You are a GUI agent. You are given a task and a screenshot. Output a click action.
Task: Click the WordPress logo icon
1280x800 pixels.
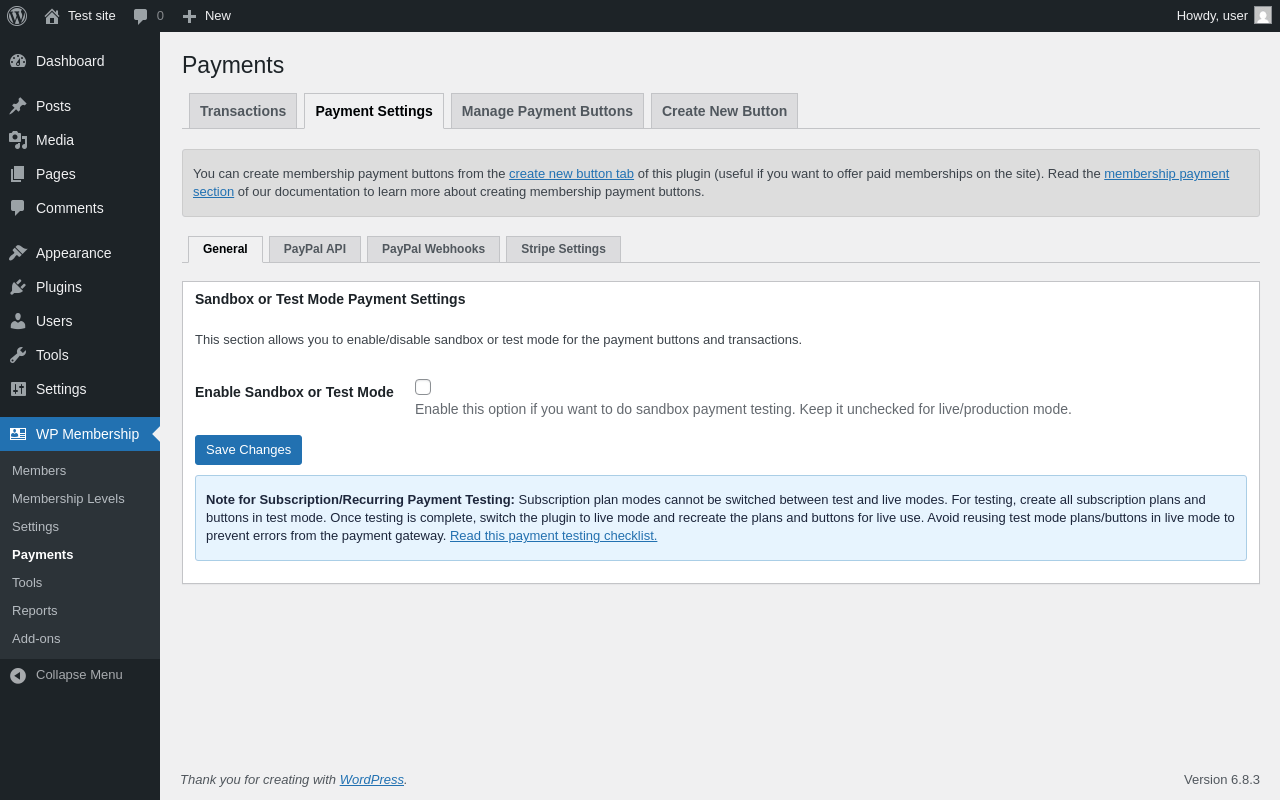click(17, 16)
